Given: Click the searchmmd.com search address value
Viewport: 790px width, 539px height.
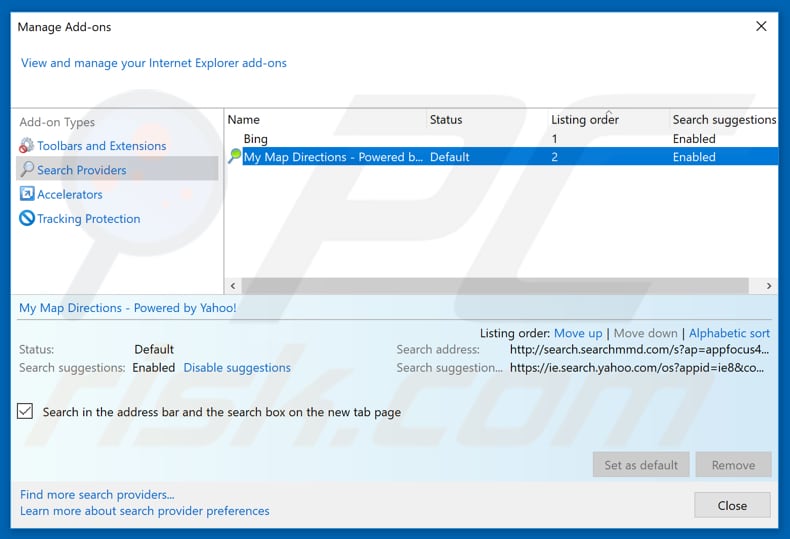Looking at the screenshot, I should (639, 349).
